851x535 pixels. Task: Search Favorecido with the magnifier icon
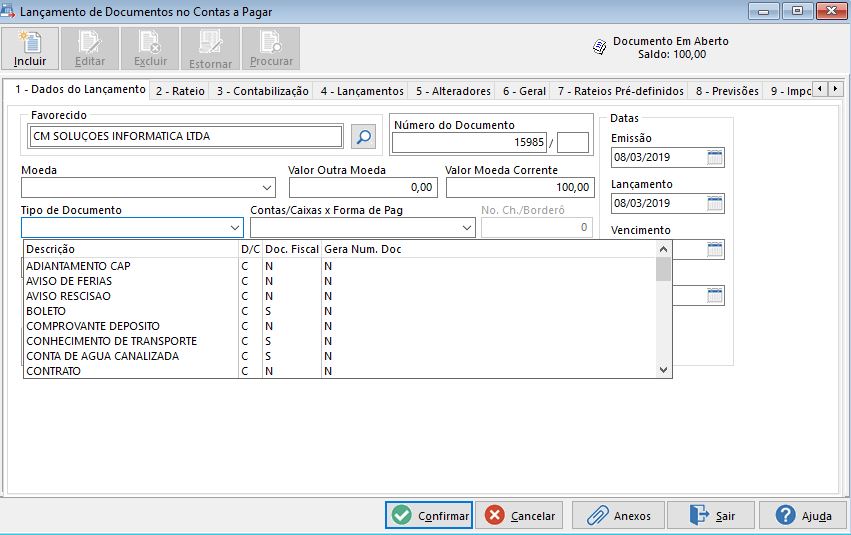tap(364, 136)
